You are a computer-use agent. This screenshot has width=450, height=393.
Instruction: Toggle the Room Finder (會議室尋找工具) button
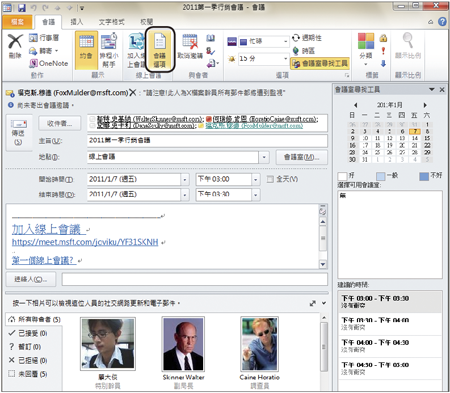[320, 63]
